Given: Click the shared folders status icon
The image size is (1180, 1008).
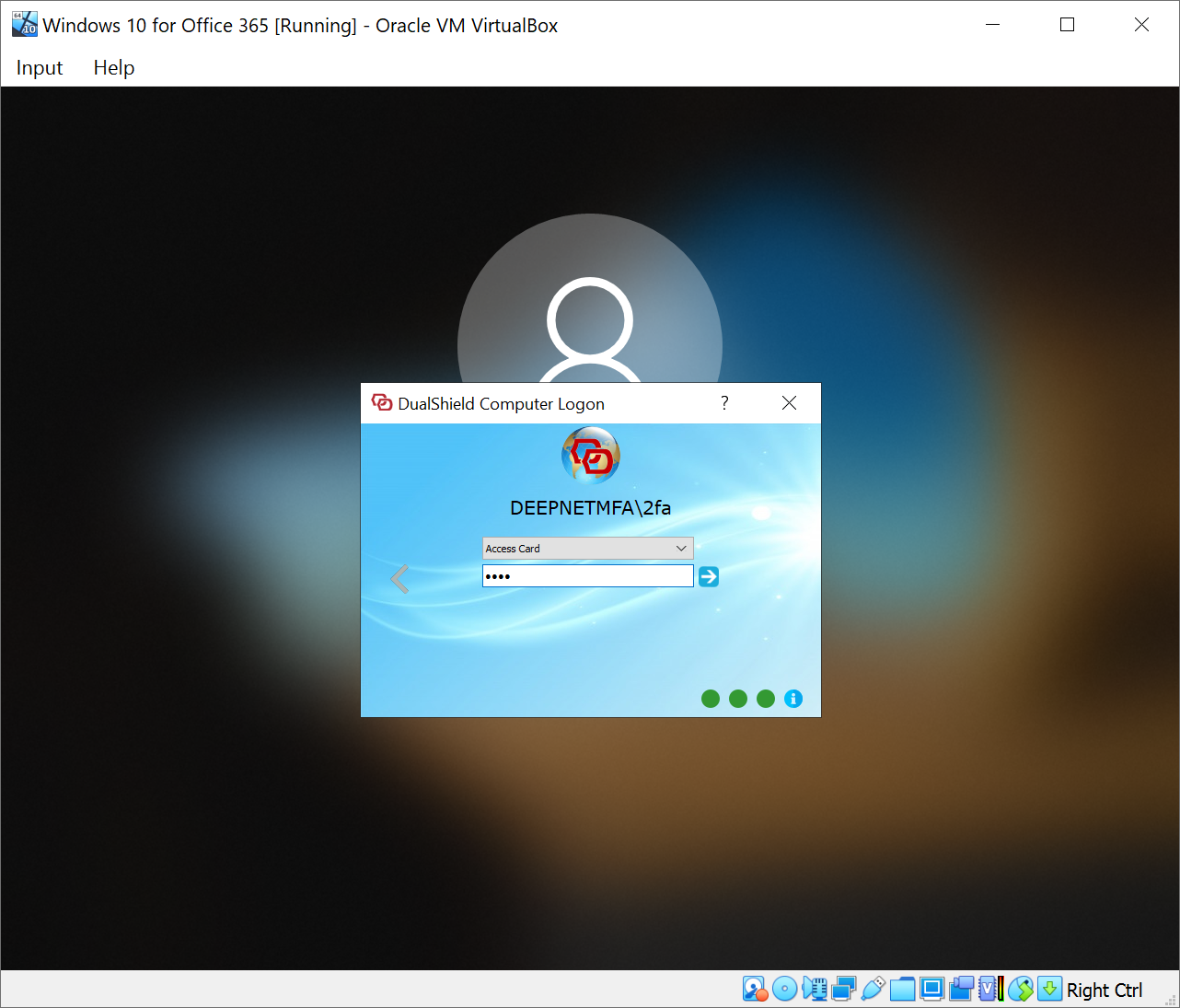Looking at the screenshot, I should [902, 990].
